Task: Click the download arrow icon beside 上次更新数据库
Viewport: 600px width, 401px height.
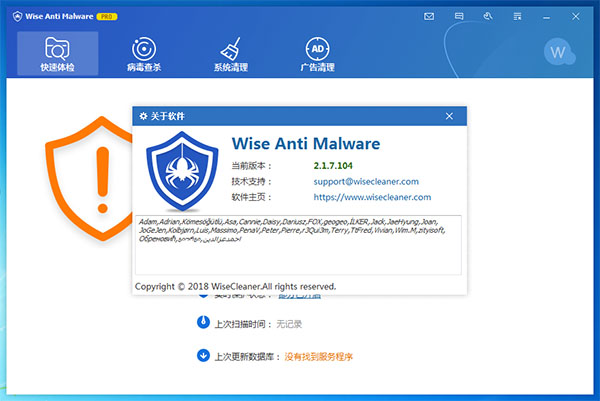Action: click(x=203, y=355)
